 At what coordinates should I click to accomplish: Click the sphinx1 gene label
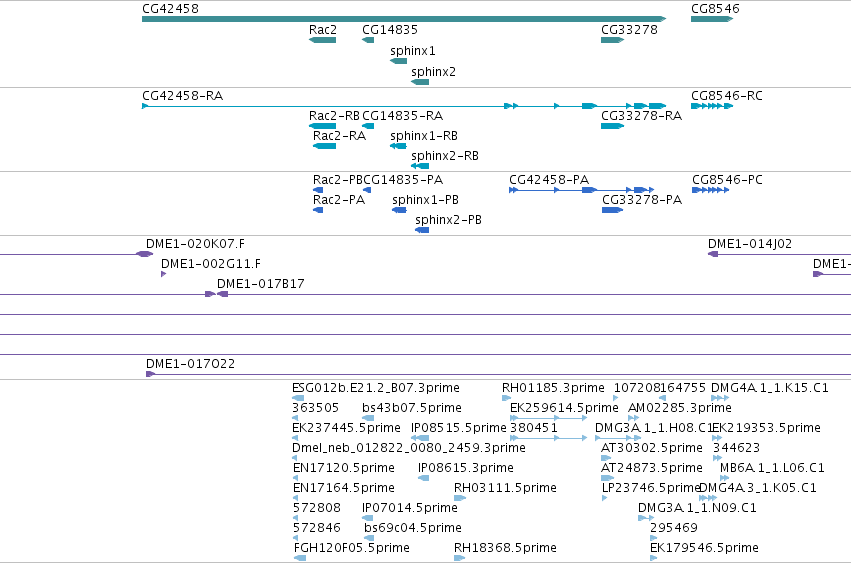(412, 51)
